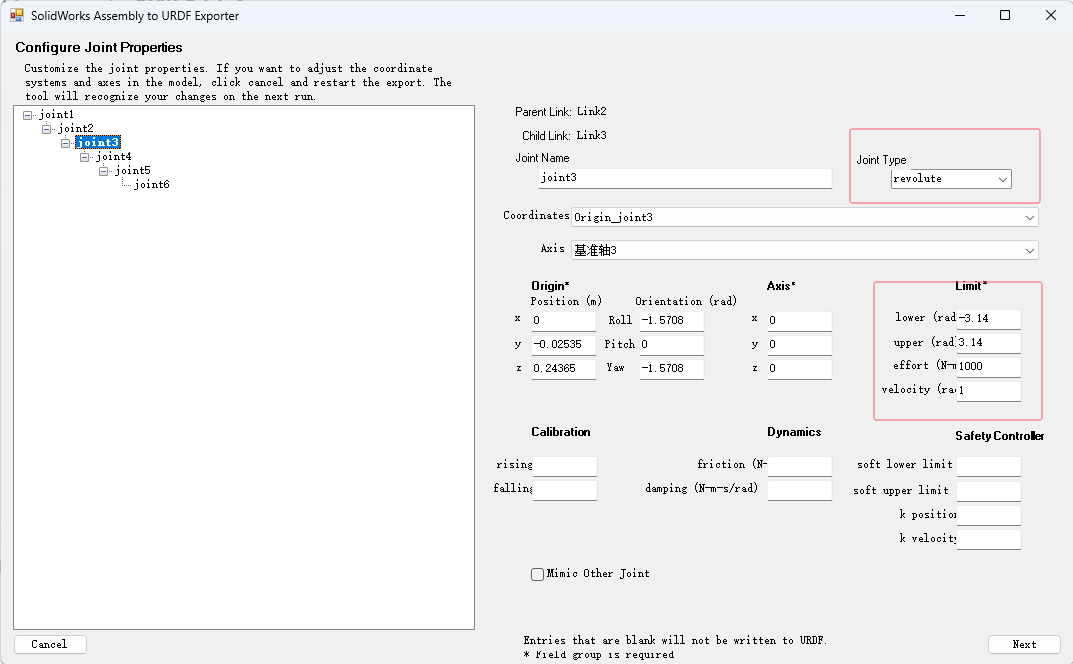Click the URDF Exporter title bar icon
Viewport: 1073px width, 664px height.
[16, 15]
